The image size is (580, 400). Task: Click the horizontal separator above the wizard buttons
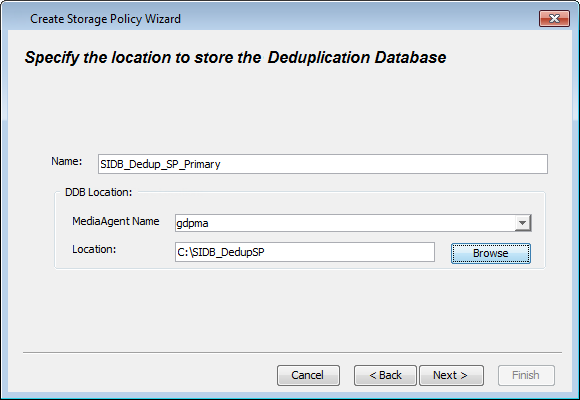click(292, 353)
